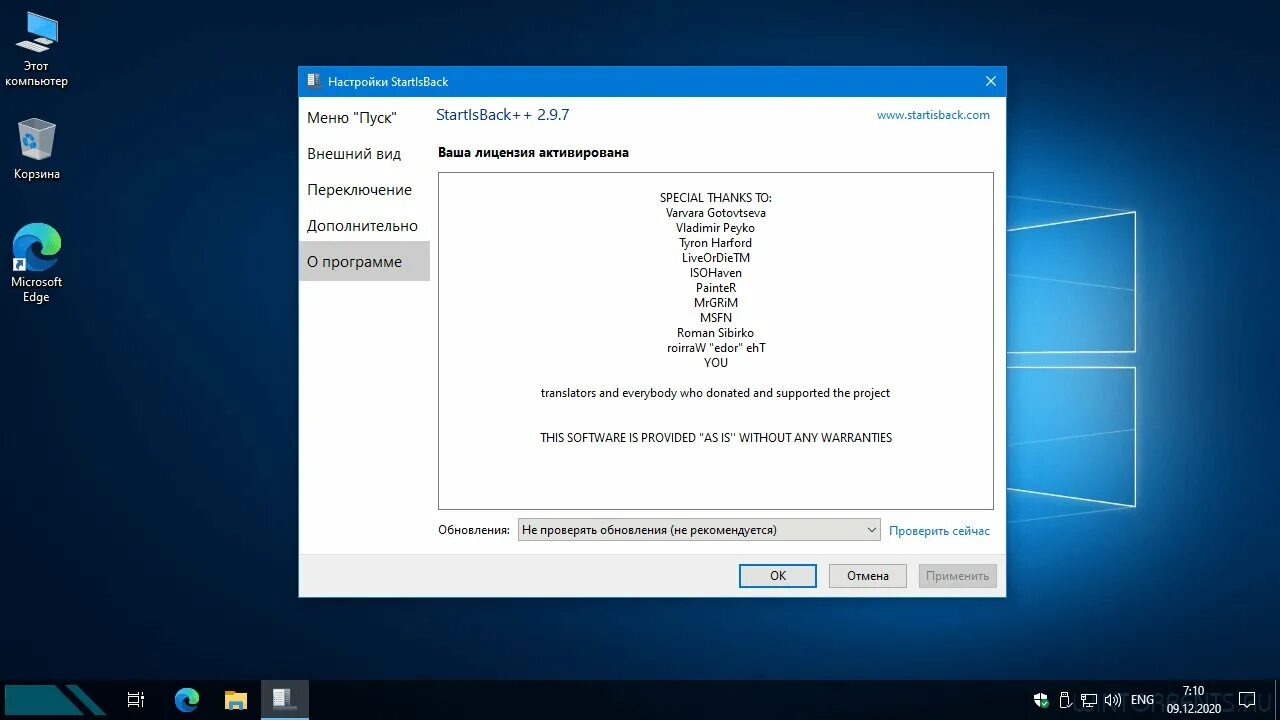The image size is (1280, 720).
Task: Click the LiveOrDieTM credit line
Action: 716,258
